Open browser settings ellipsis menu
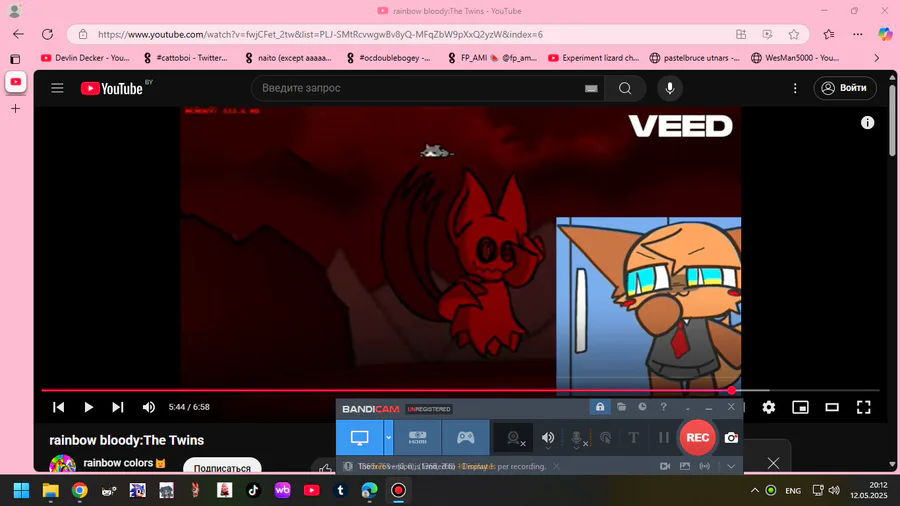Screen dimensions: 900x506 coord(858,34)
